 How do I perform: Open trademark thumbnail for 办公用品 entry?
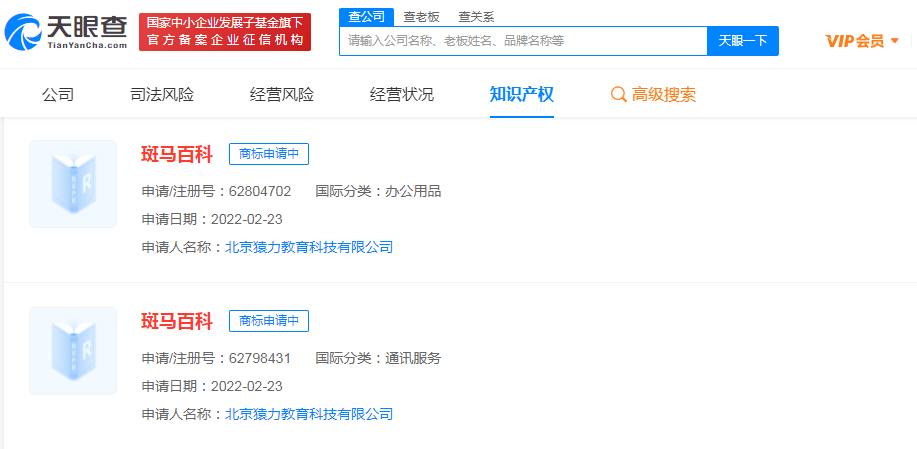[73, 184]
